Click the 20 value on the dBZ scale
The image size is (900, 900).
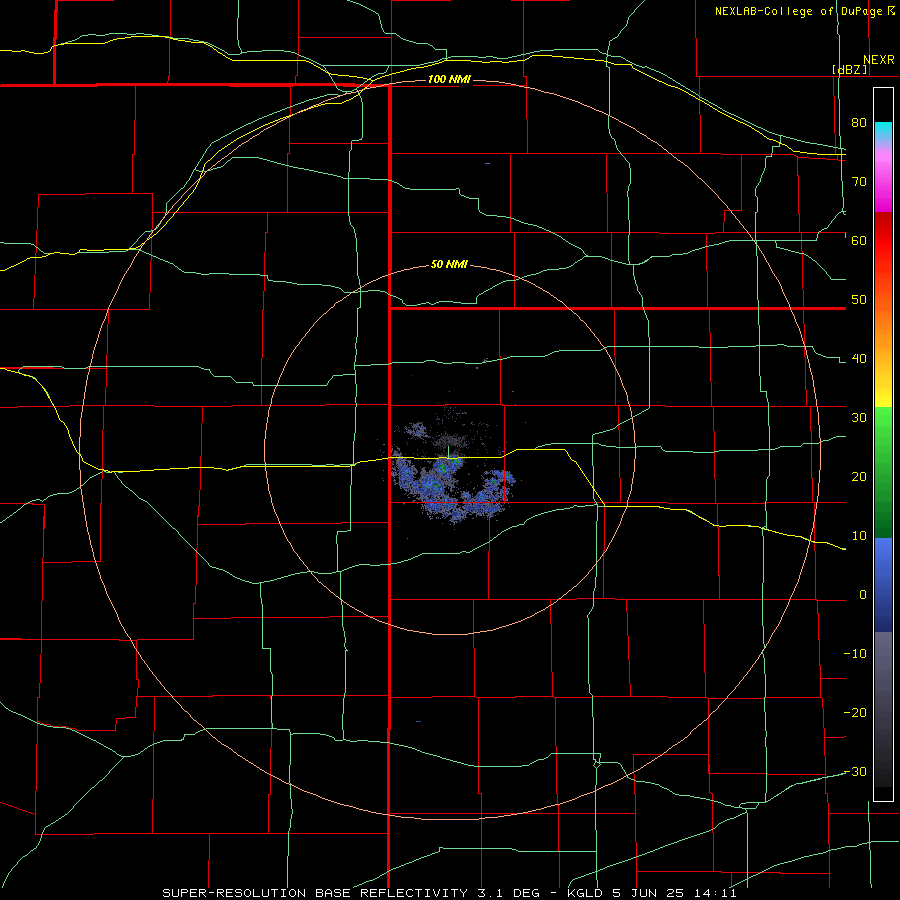pyautogui.click(x=859, y=476)
